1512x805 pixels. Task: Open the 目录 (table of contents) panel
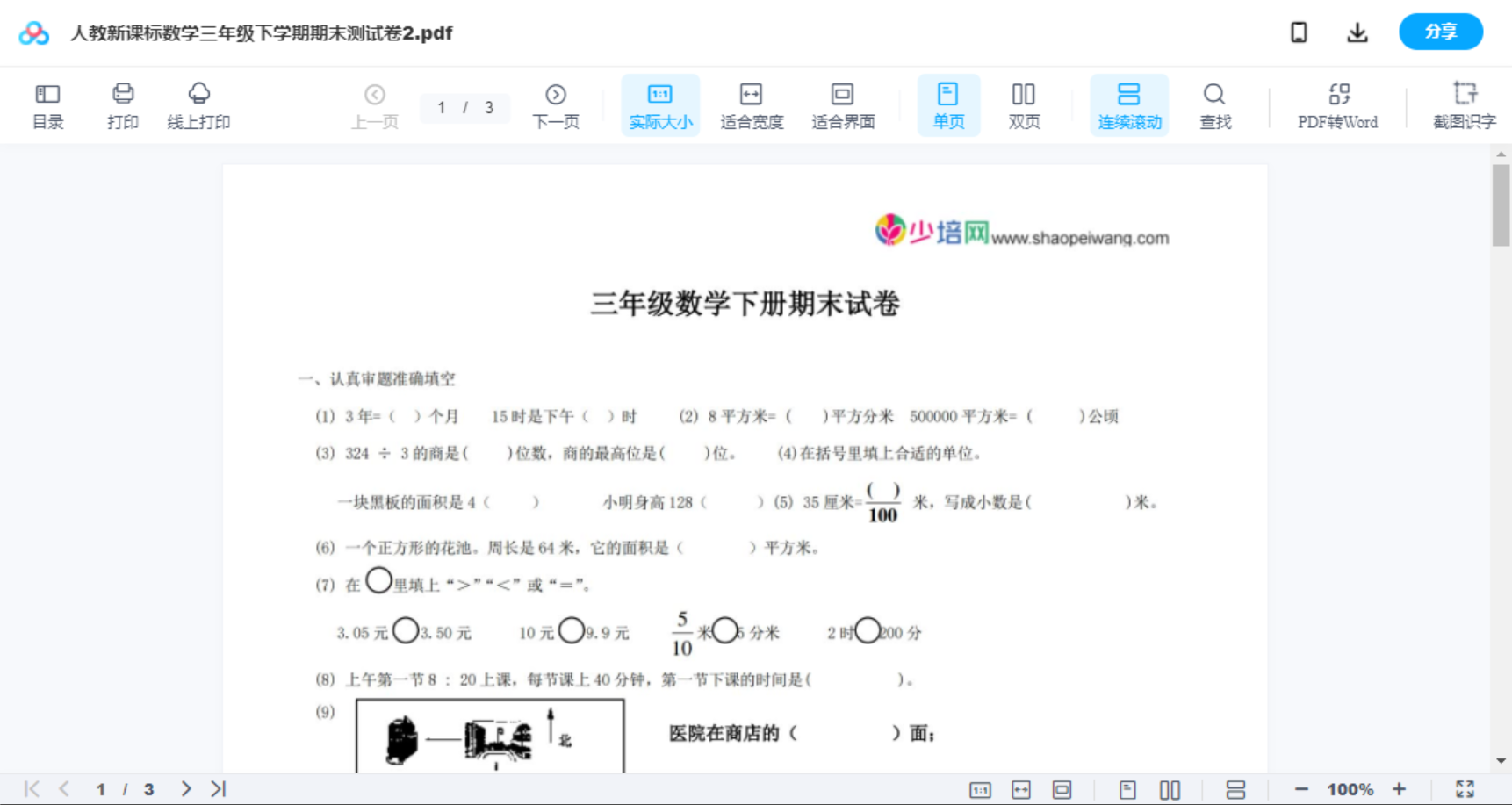tap(47, 104)
